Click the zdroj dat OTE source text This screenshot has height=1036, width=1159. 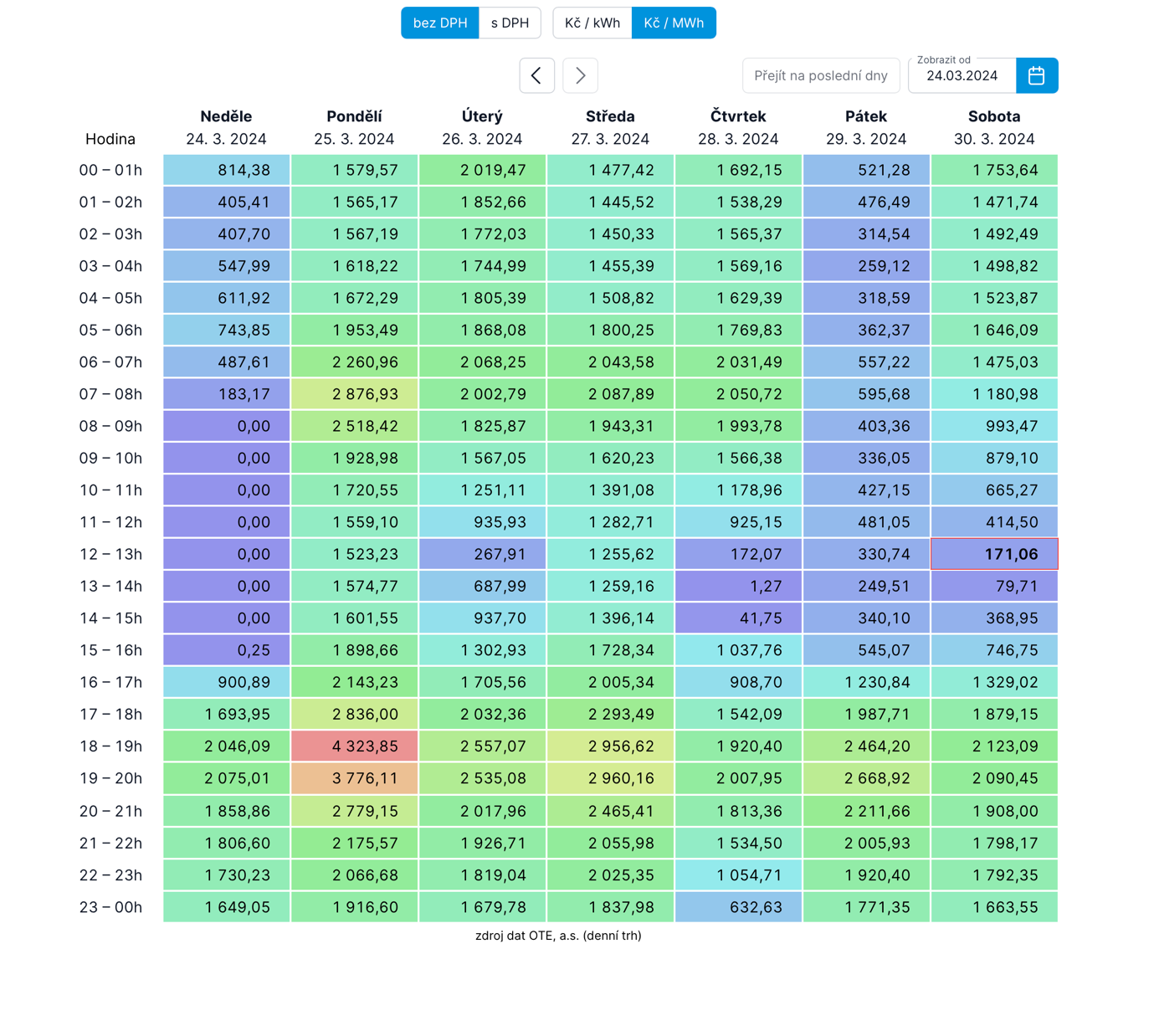pos(558,936)
